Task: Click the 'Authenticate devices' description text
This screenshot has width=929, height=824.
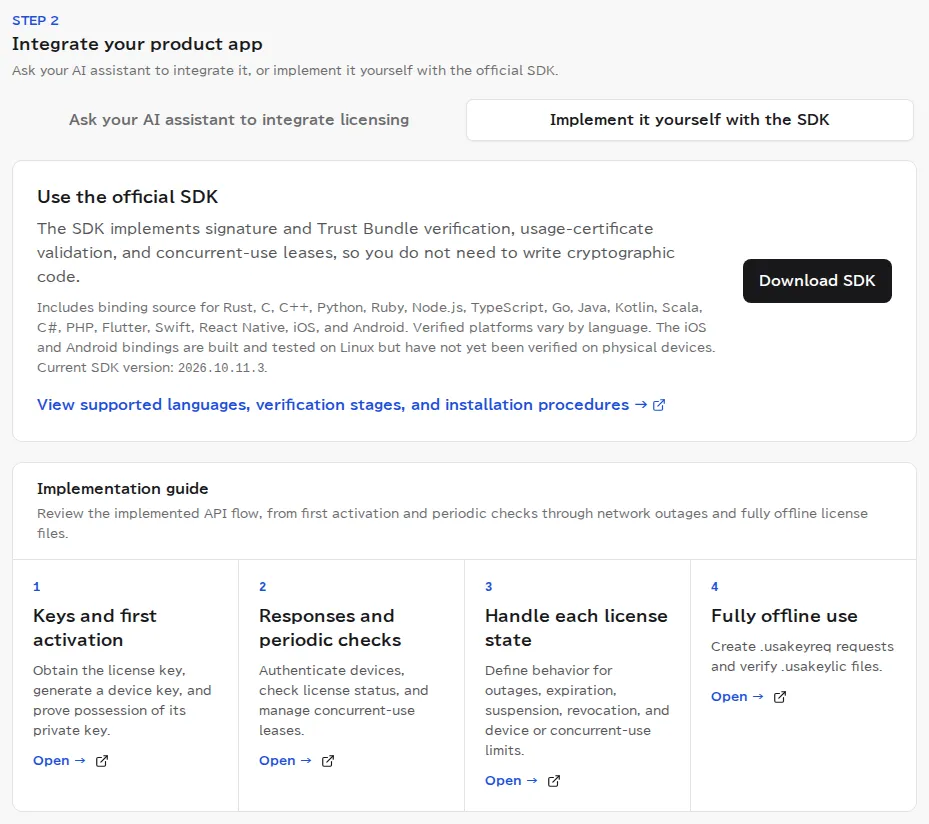Action: 344,700
